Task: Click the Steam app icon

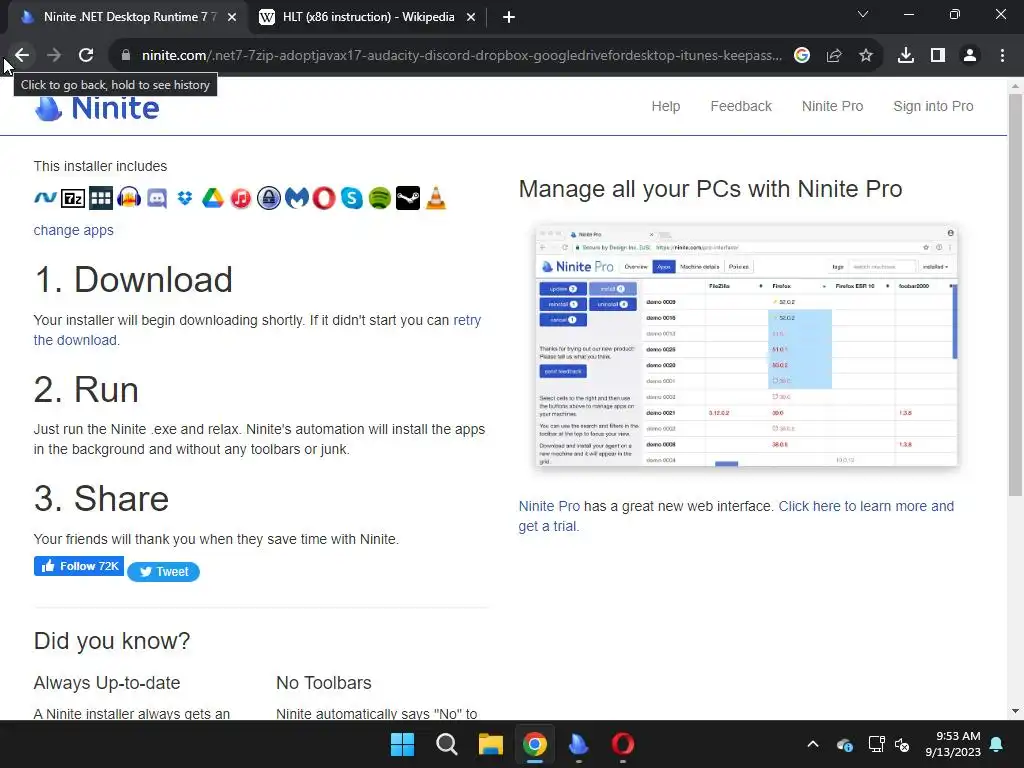Action: 408,198
